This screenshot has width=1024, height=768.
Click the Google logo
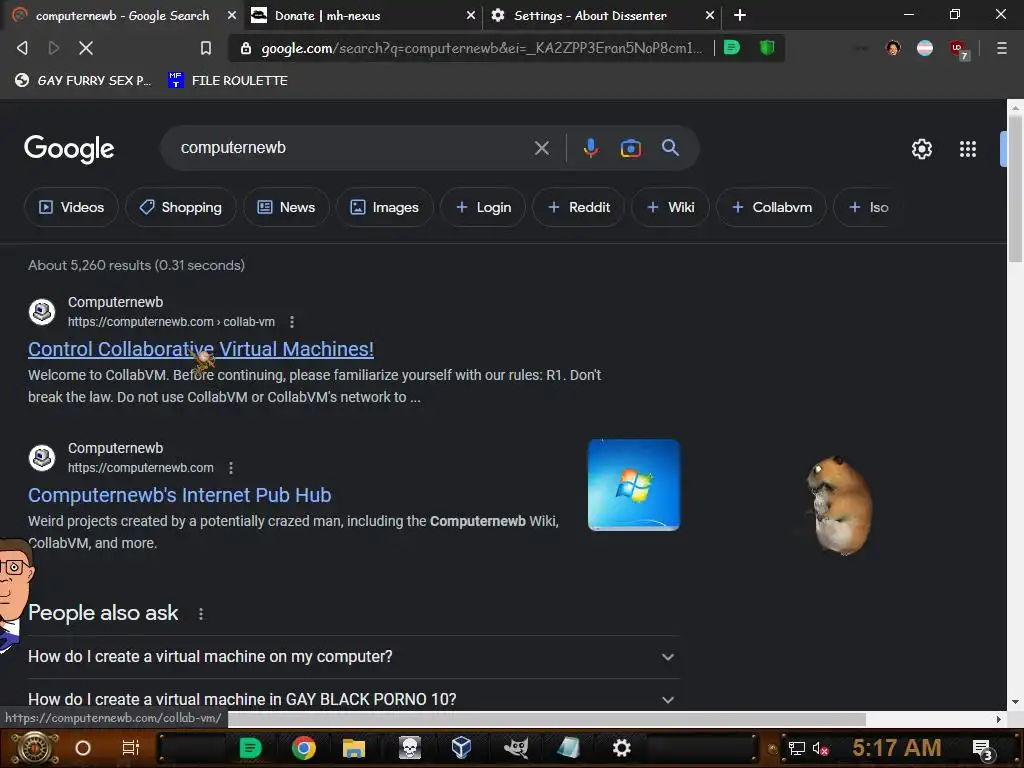pyautogui.click(x=69, y=149)
